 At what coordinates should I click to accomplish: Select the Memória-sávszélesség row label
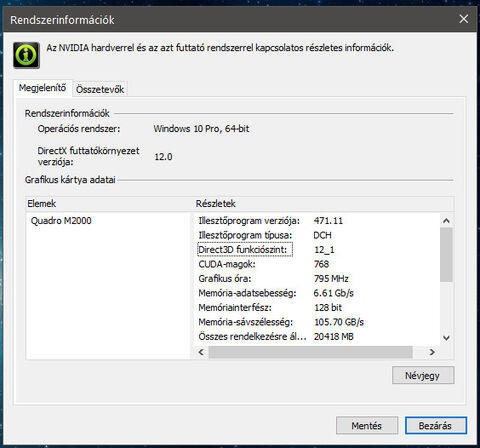(246, 322)
